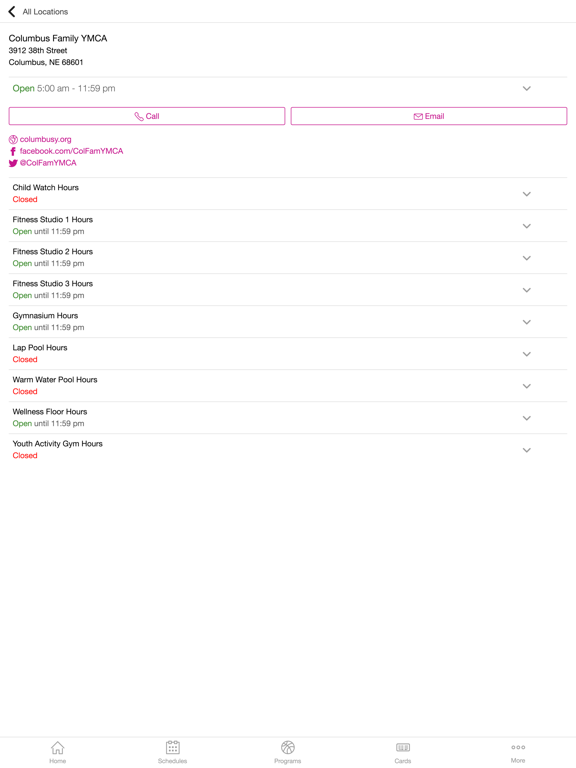Tap the More three-dots icon
Image resolution: width=576 pixels, height=768 pixels.
518,747
